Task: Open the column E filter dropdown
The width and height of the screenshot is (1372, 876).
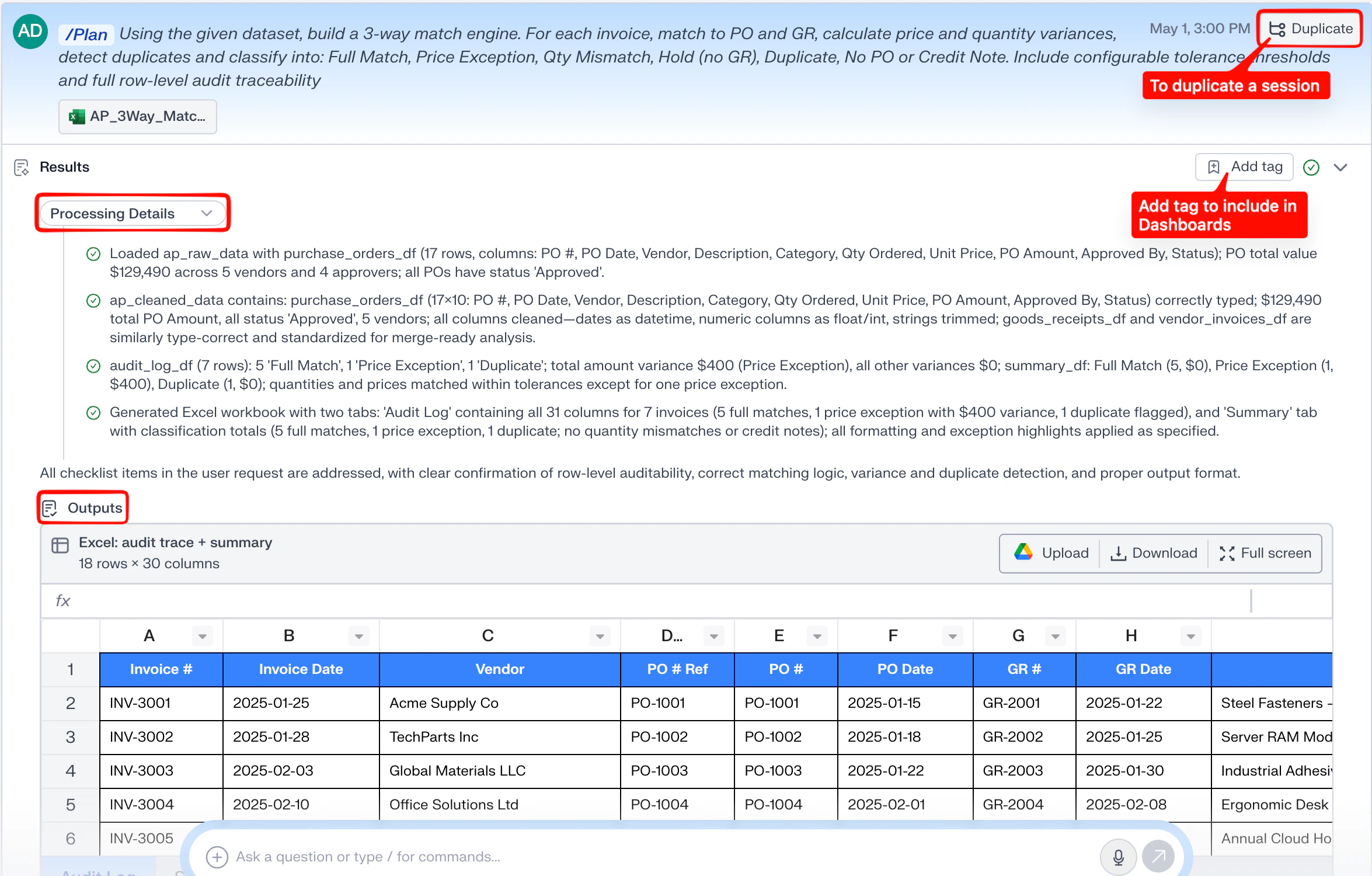Action: click(x=817, y=636)
